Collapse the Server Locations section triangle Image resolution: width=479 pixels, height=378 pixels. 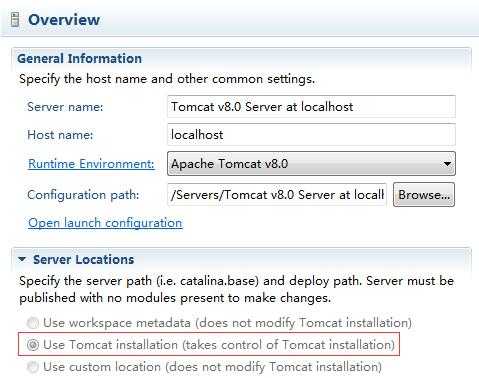pyautogui.click(x=22, y=259)
